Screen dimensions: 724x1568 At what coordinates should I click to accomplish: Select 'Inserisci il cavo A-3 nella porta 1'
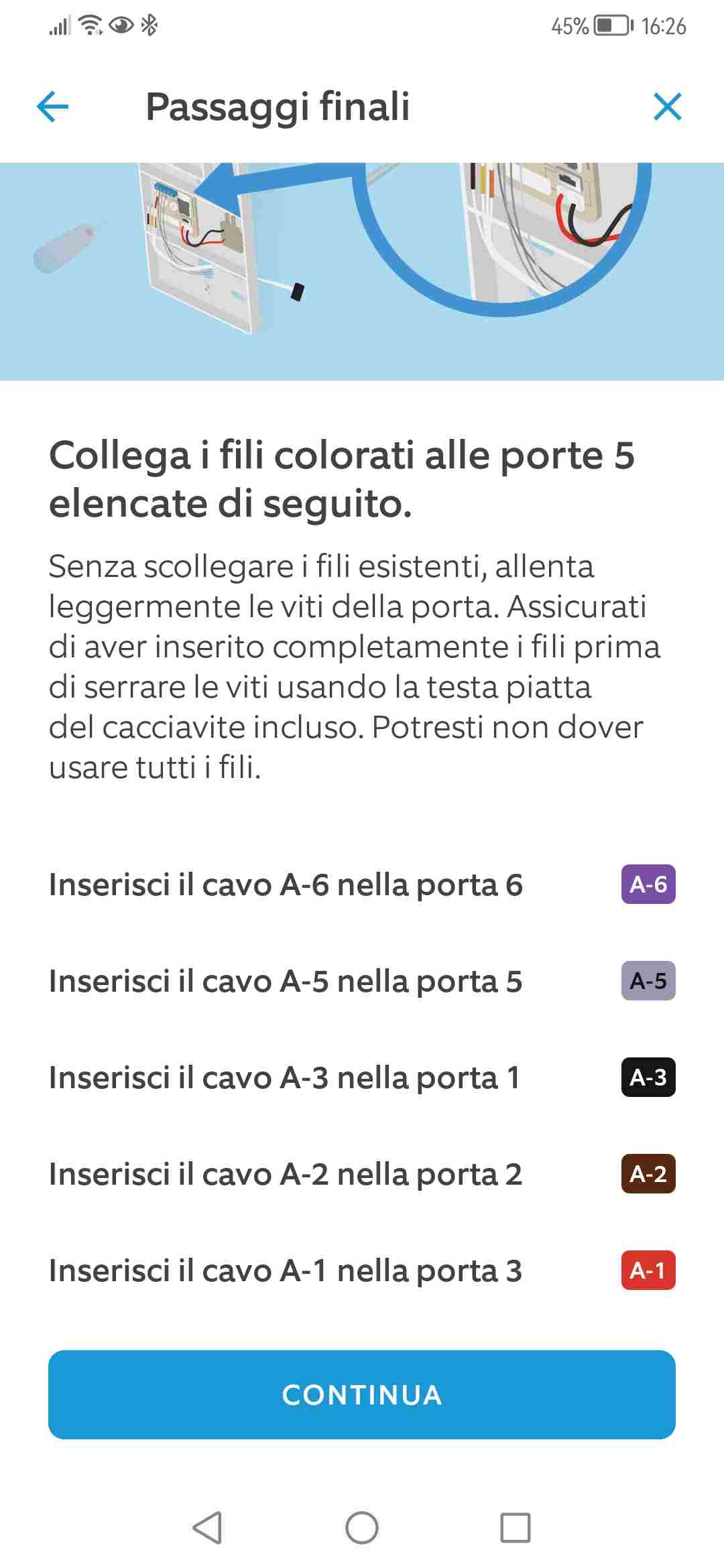[284, 1077]
